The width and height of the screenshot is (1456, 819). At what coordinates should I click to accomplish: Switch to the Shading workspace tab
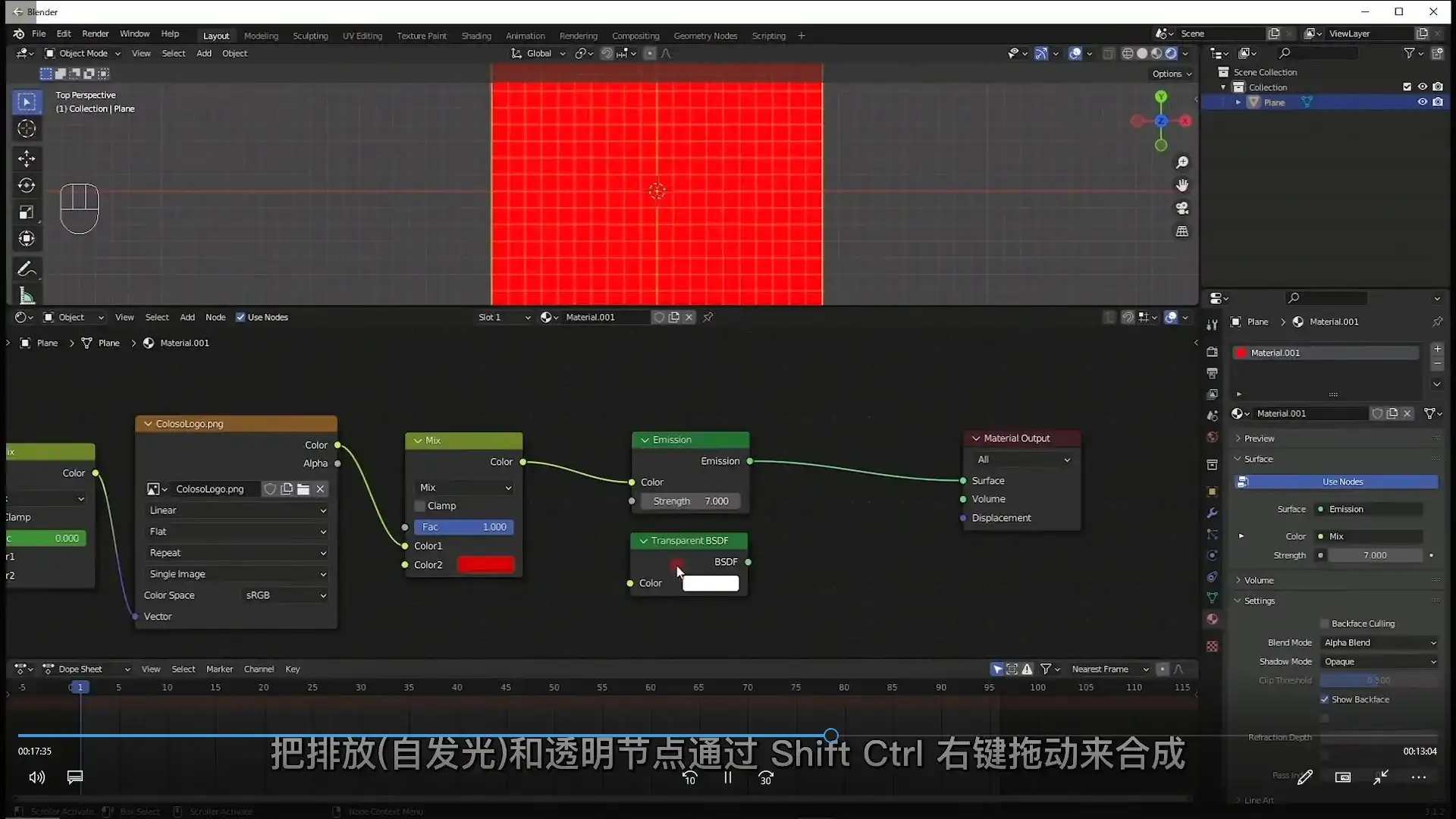pyautogui.click(x=476, y=36)
